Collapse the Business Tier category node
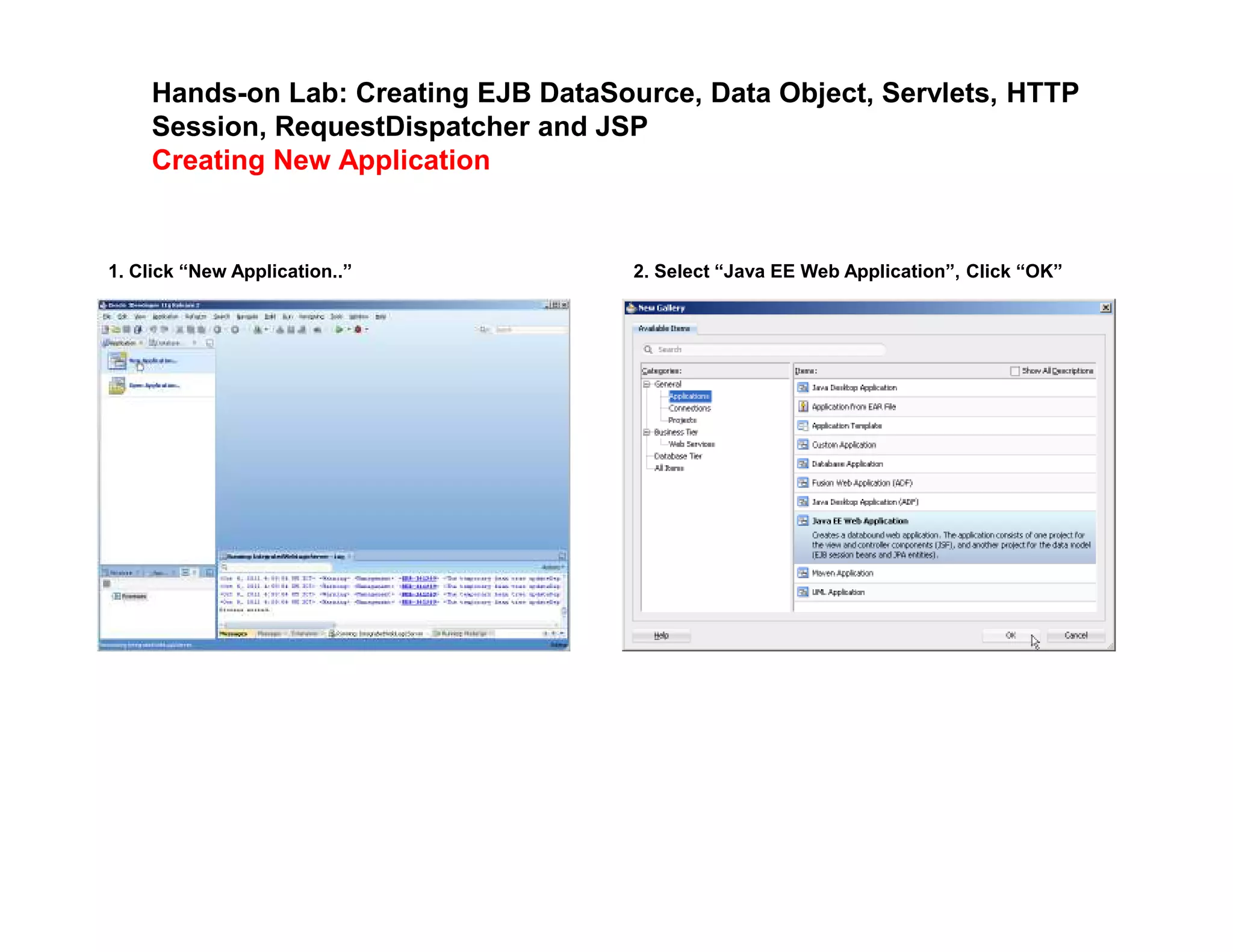The width and height of the screenshot is (1233, 952). click(x=647, y=432)
